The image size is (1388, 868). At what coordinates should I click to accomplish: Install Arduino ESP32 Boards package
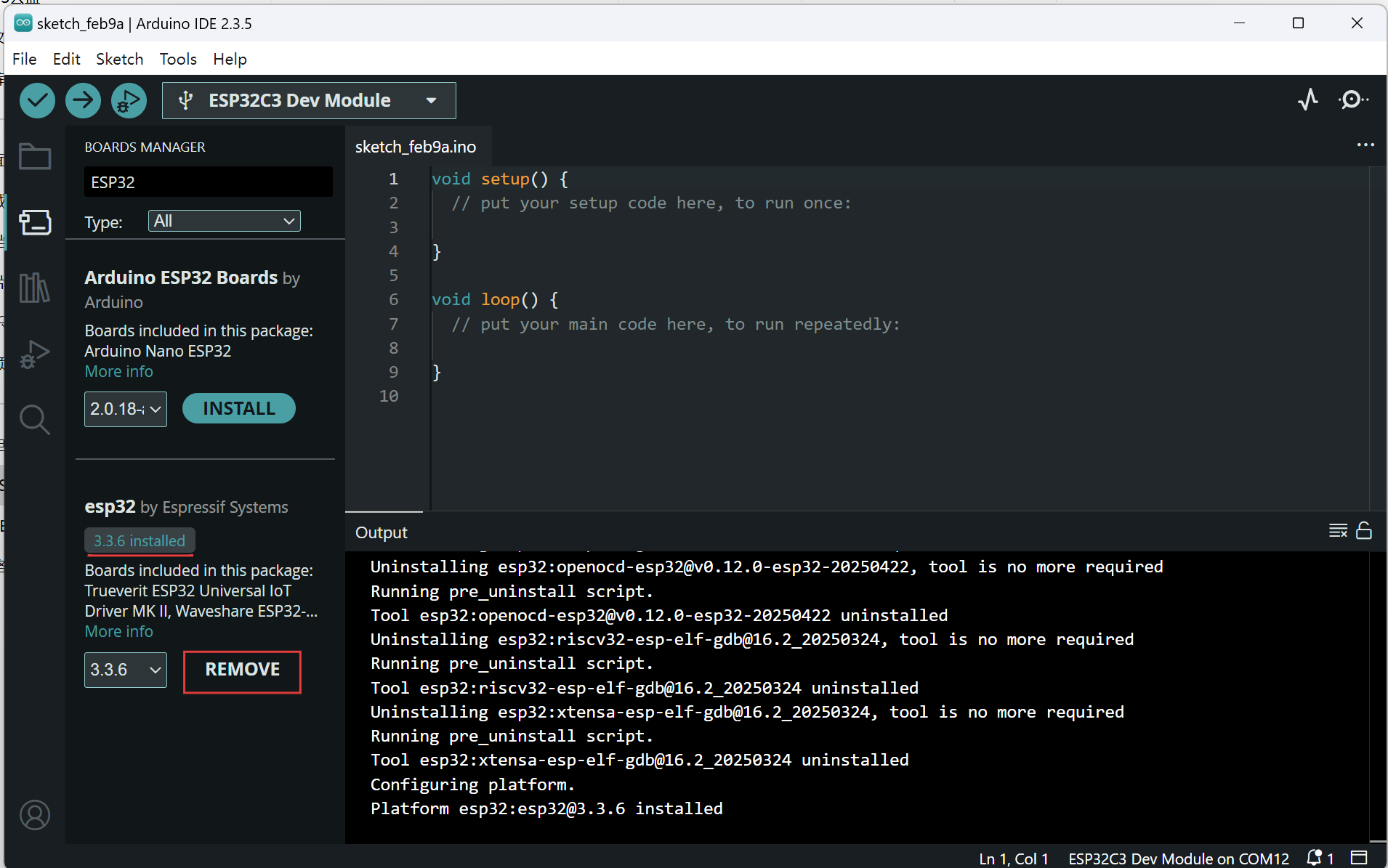pos(238,408)
